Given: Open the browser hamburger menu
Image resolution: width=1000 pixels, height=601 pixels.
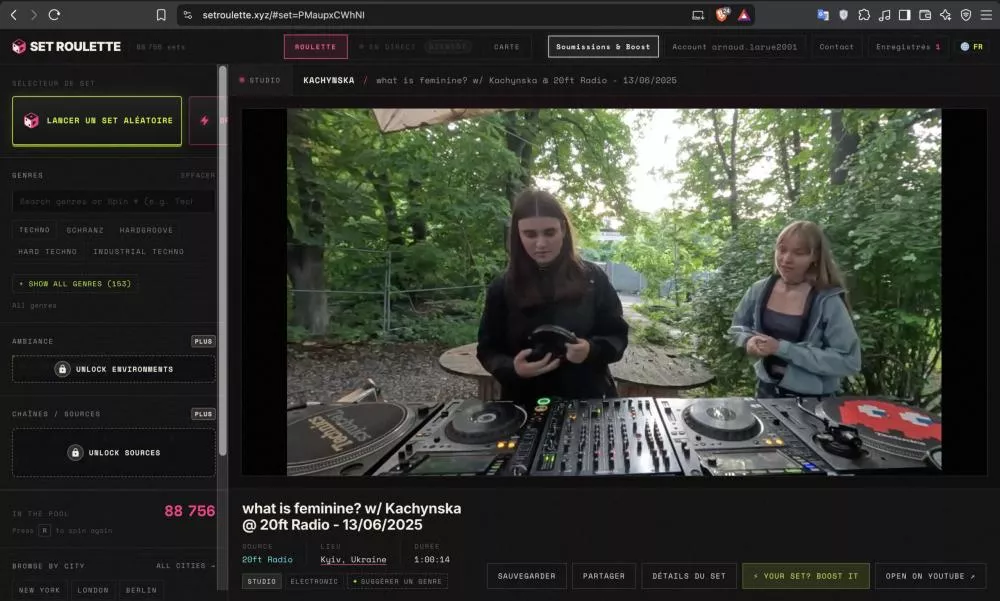Looking at the screenshot, I should (x=986, y=15).
